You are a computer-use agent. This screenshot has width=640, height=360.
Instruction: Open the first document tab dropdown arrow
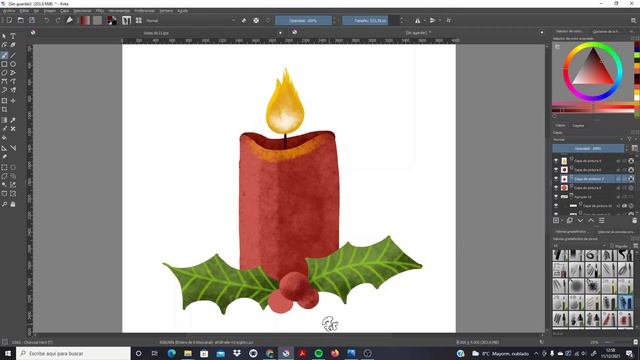(x=280, y=33)
